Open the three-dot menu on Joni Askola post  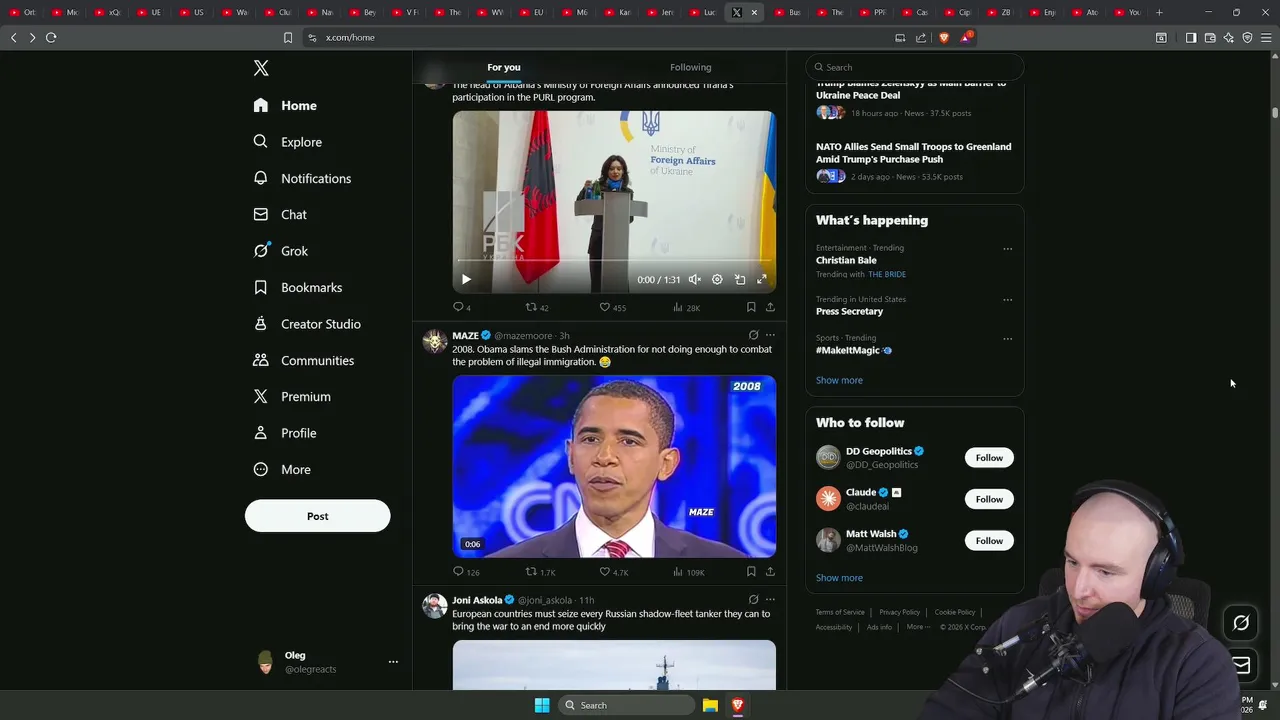[770, 600]
